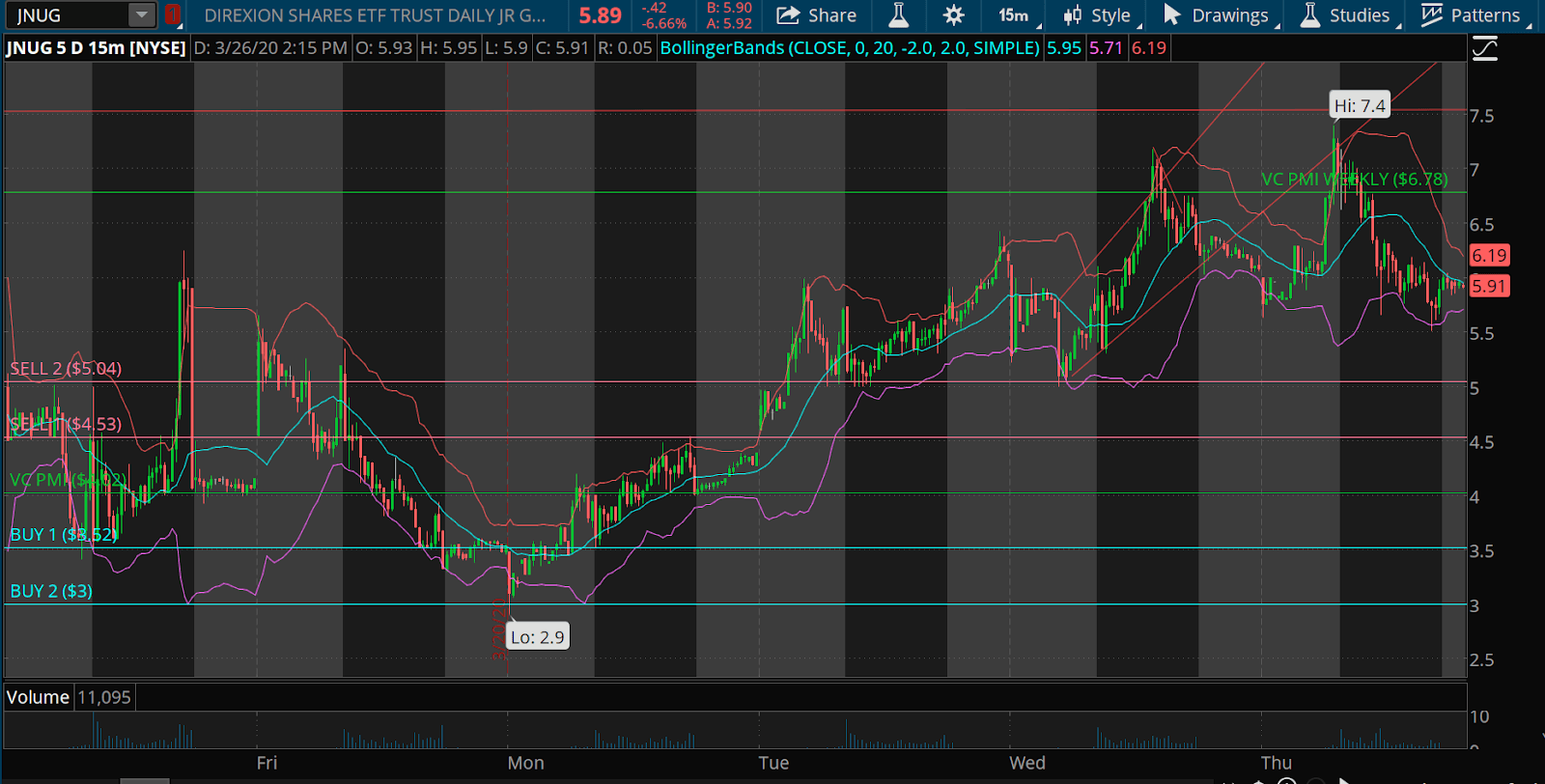The image size is (1545, 784).
Task: Open the symbol selector dropdown arrow
Action: (x=142, y=15)
